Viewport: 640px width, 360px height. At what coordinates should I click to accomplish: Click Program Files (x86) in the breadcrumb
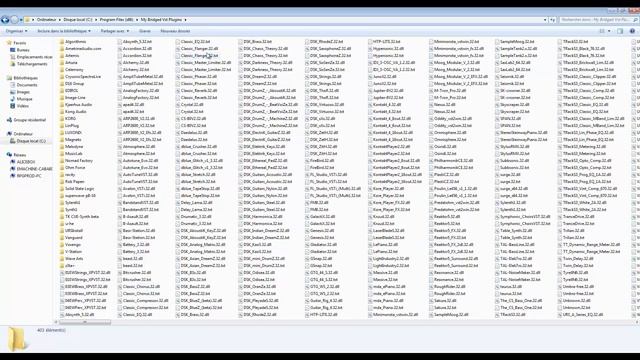(x=116, y=20)
